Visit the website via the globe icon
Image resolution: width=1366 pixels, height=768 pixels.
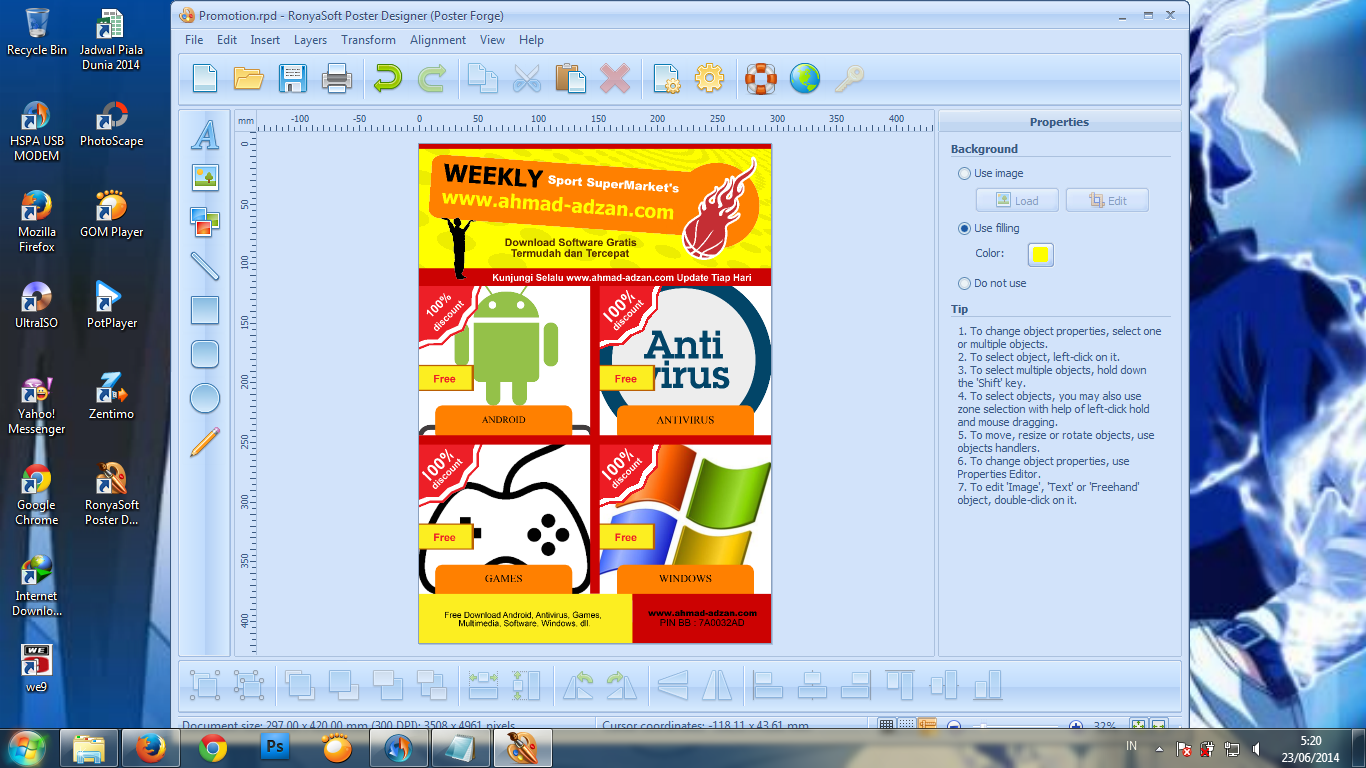(x=805, y=78)
